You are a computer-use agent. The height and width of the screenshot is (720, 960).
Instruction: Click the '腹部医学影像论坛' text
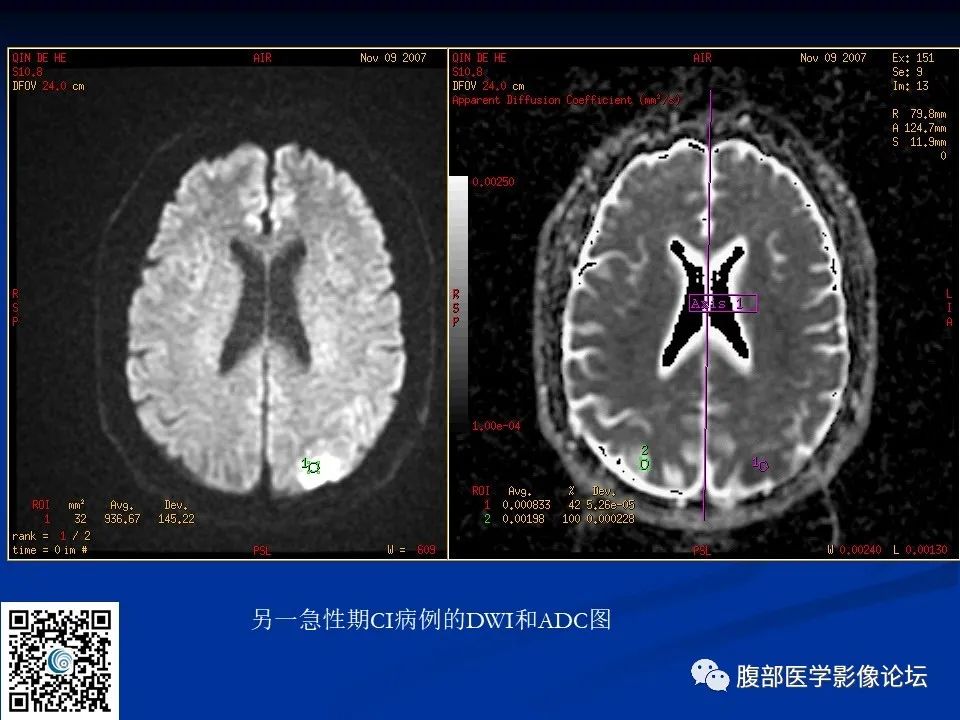coord(831,677)
